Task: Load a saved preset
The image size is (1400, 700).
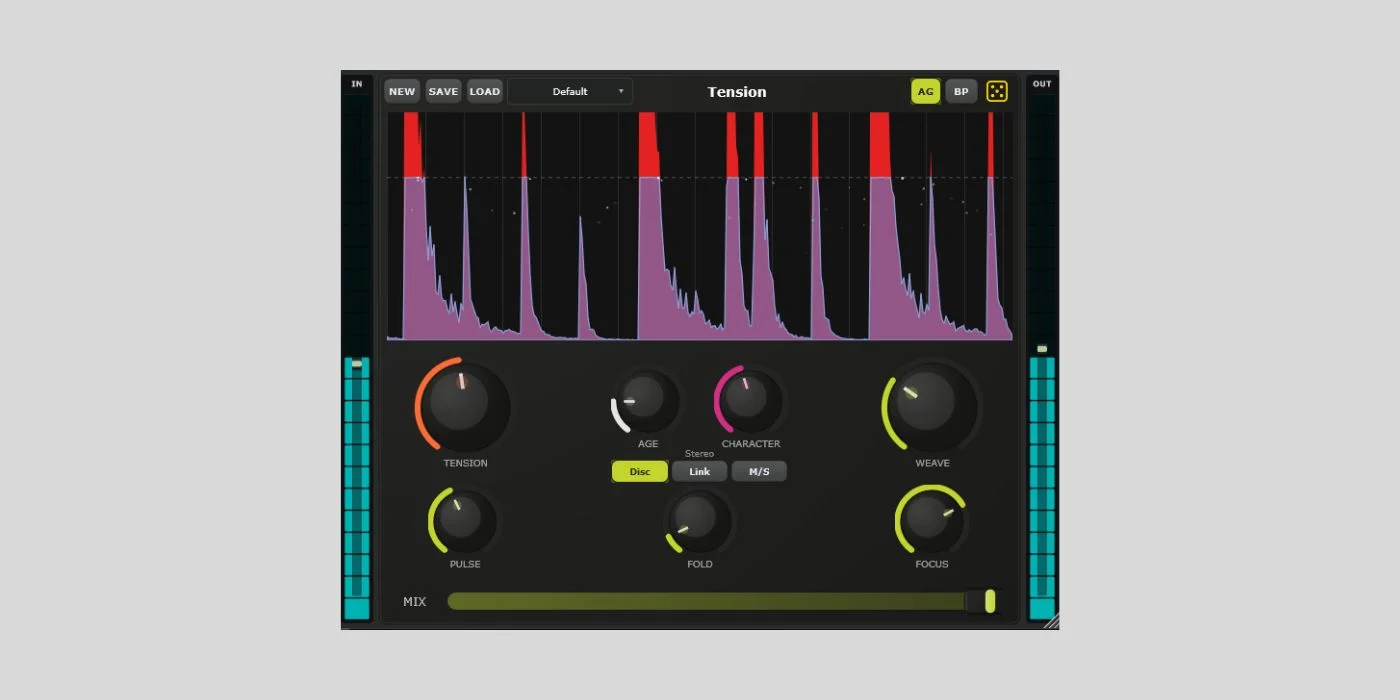Action: tap(485, 91)
